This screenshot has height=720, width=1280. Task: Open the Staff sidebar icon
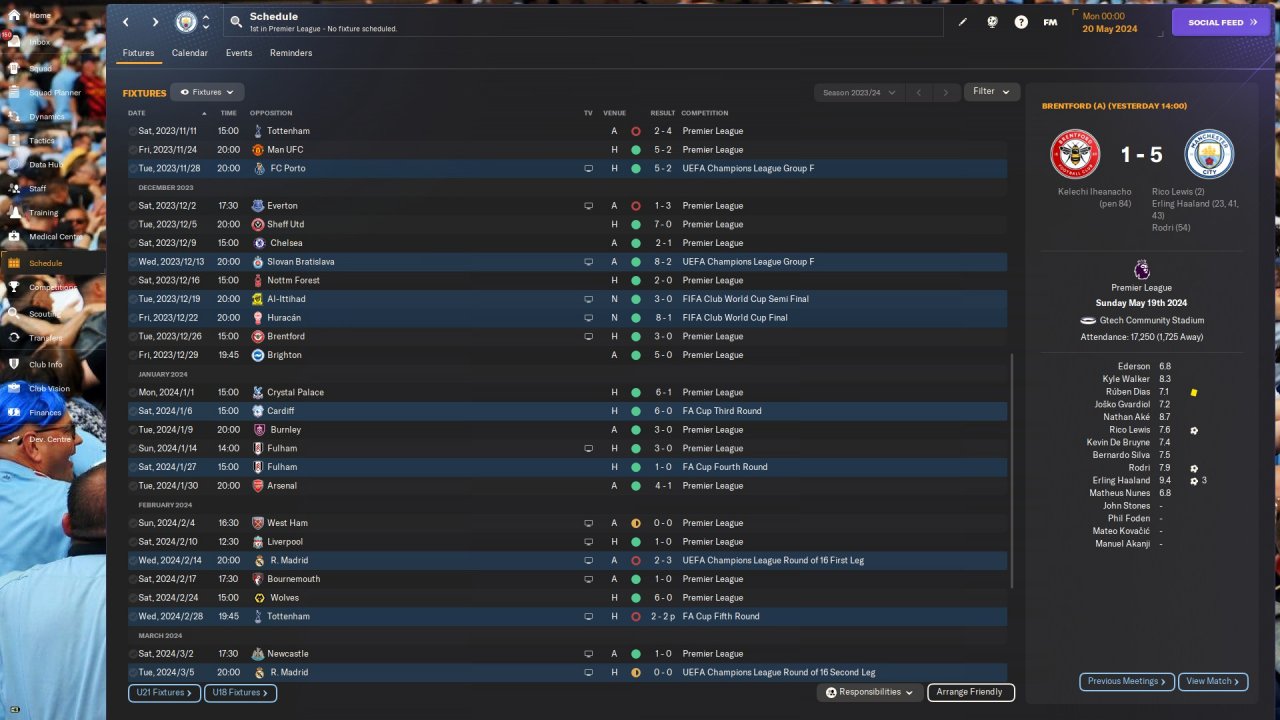pyautogui.click(x=14, y=188)
